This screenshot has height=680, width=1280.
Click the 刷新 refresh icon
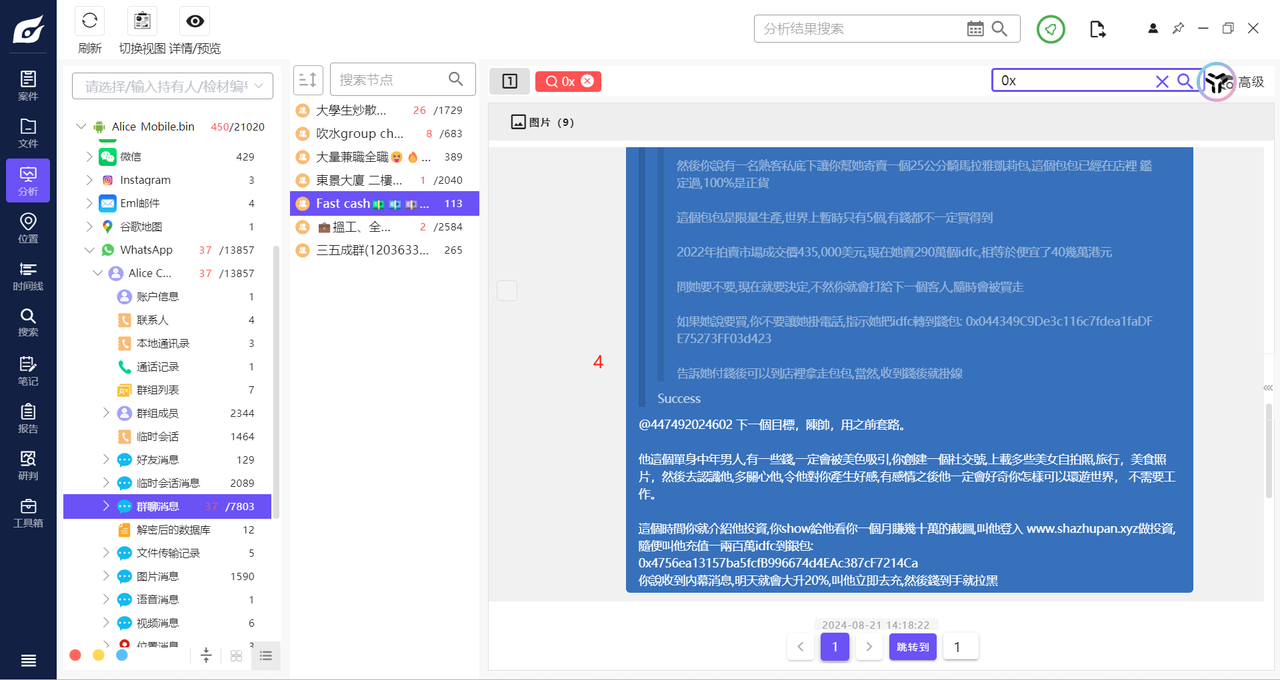coord(90,20)
